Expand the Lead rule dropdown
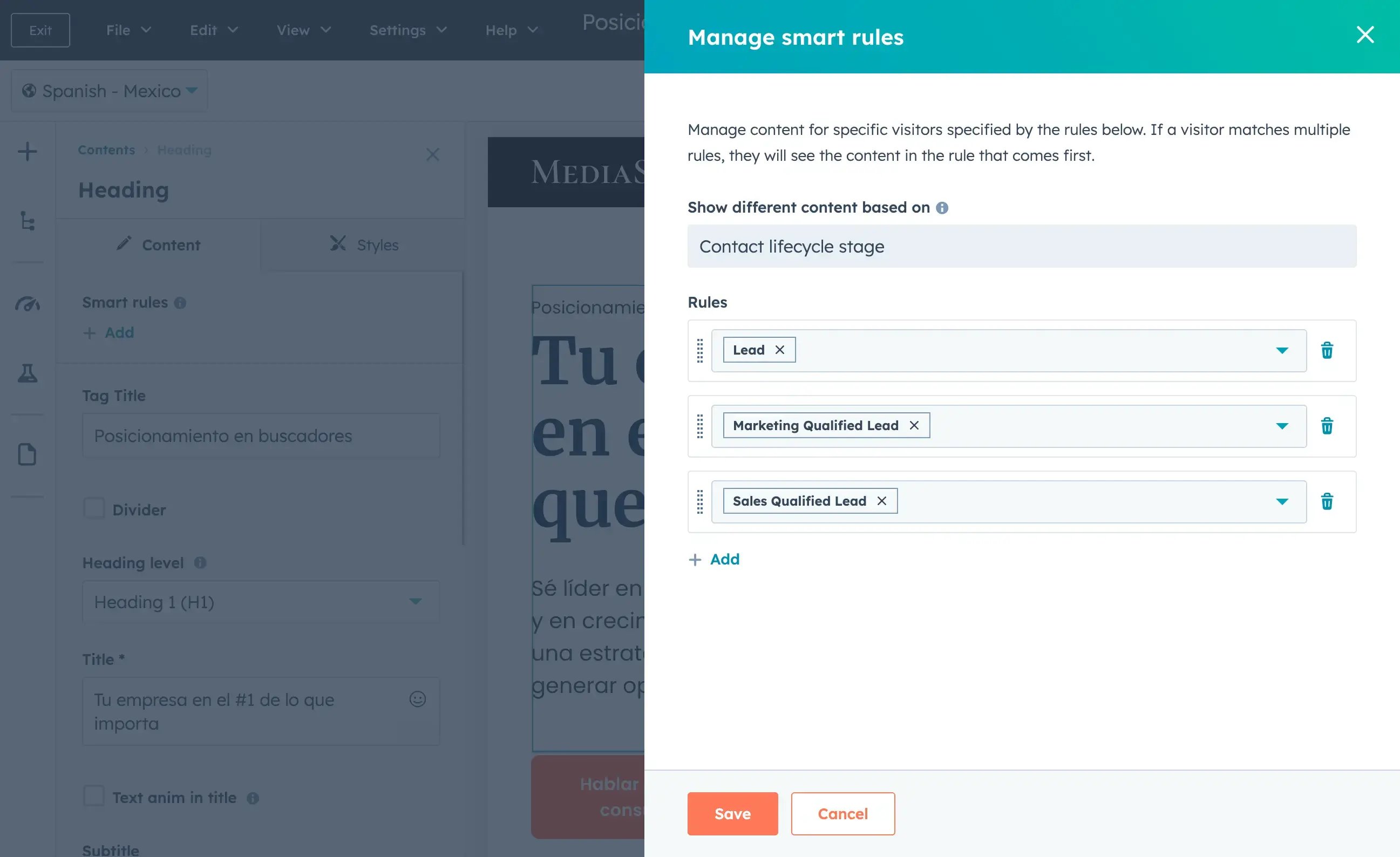Screen dimensions: 1400x857 click(1282, 350)
